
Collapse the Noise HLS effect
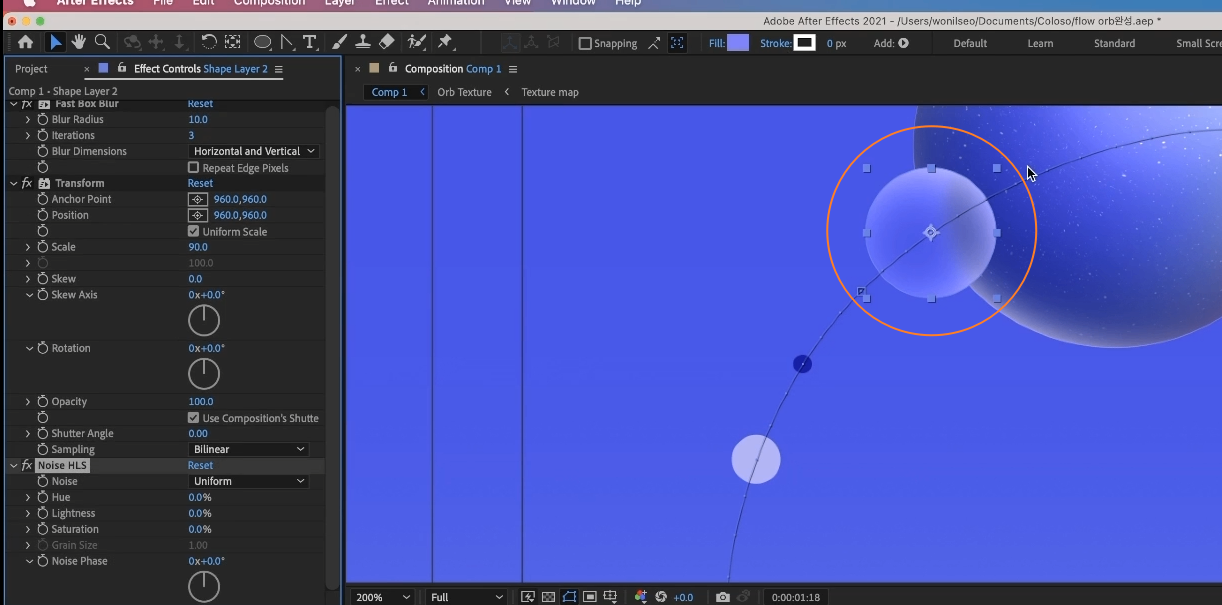13,466
